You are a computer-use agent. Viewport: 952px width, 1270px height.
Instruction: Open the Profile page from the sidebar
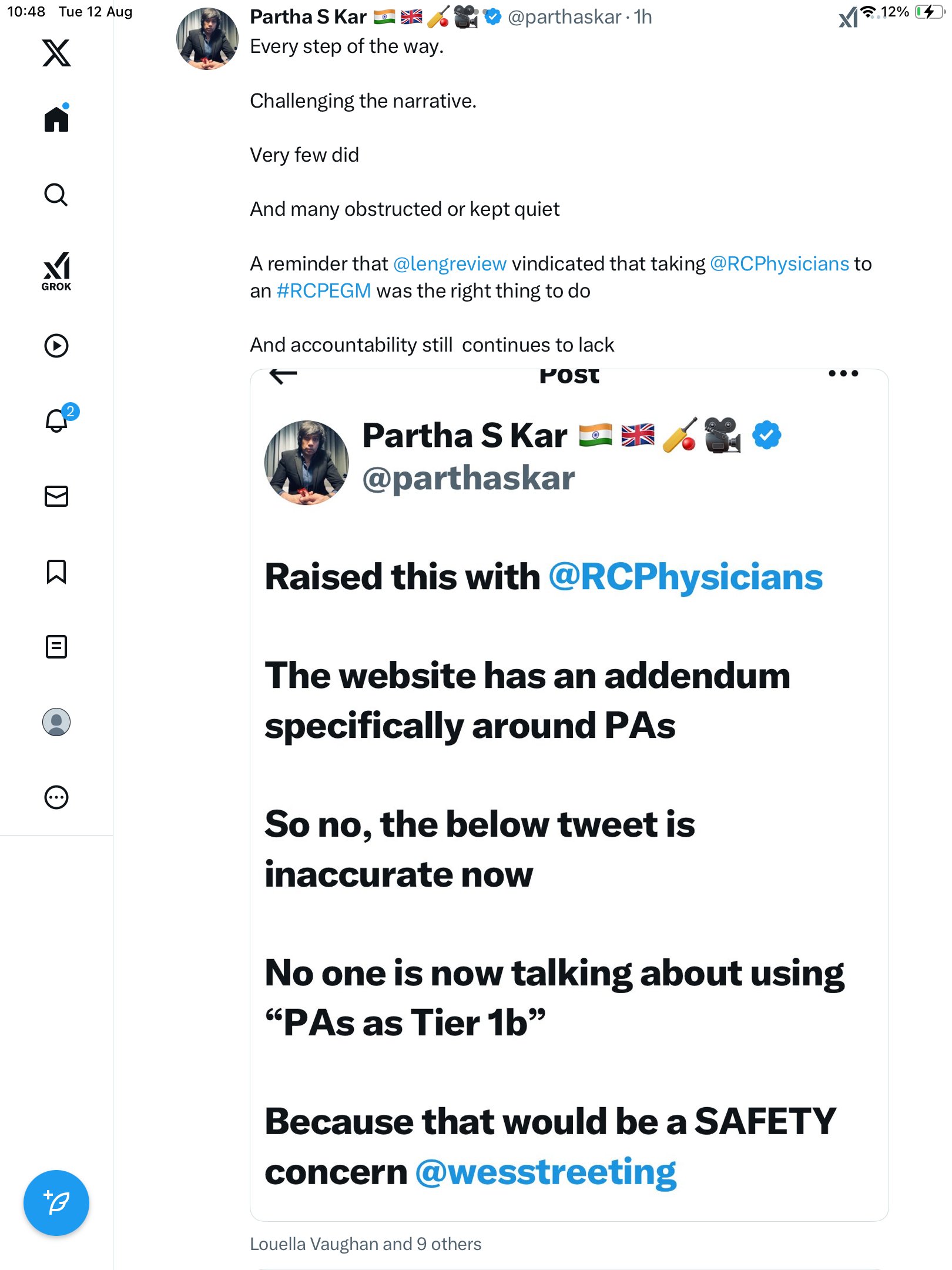(x=56, y=722)
